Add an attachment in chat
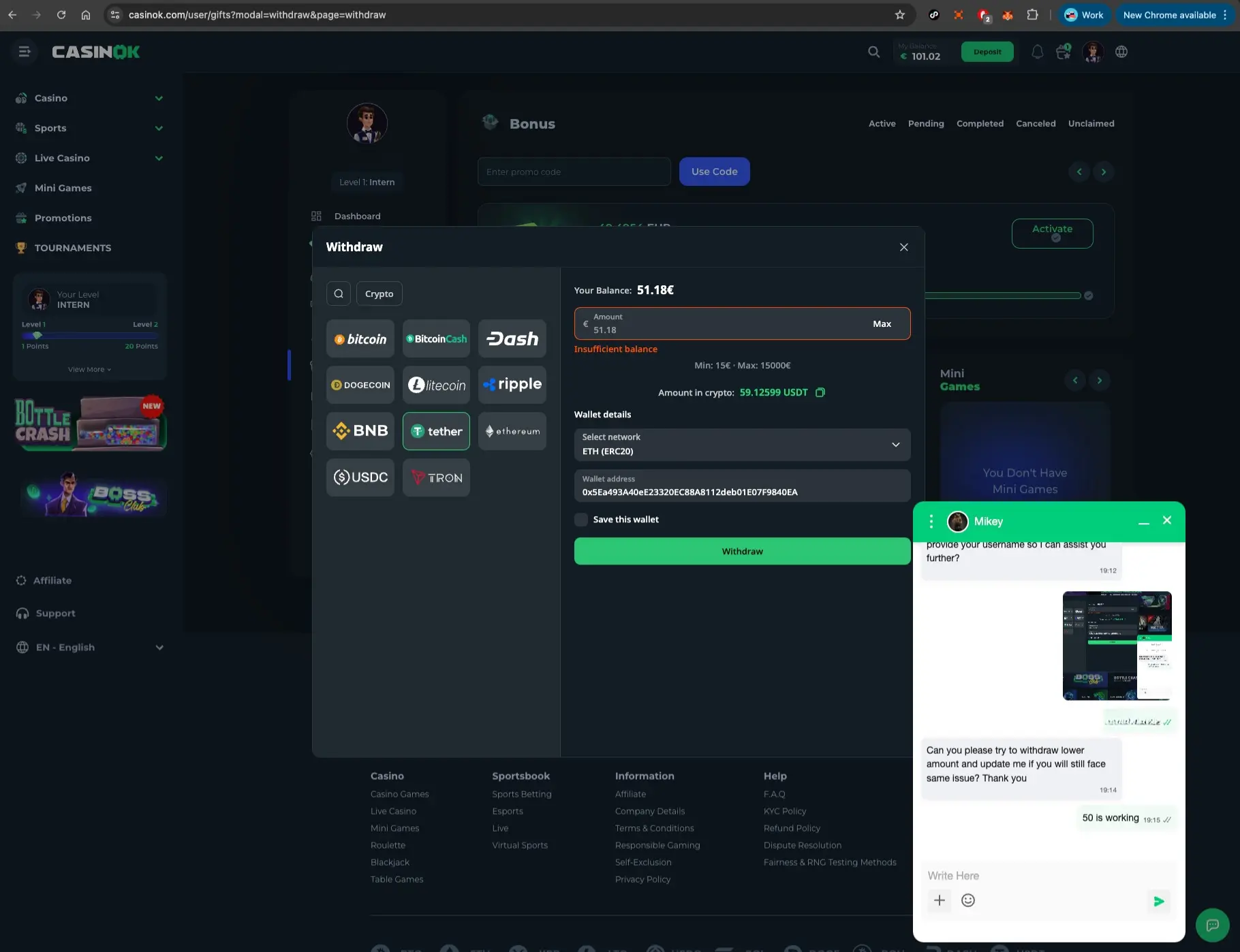The width and height of the screenshot is (1240, 952). [940, 900]
